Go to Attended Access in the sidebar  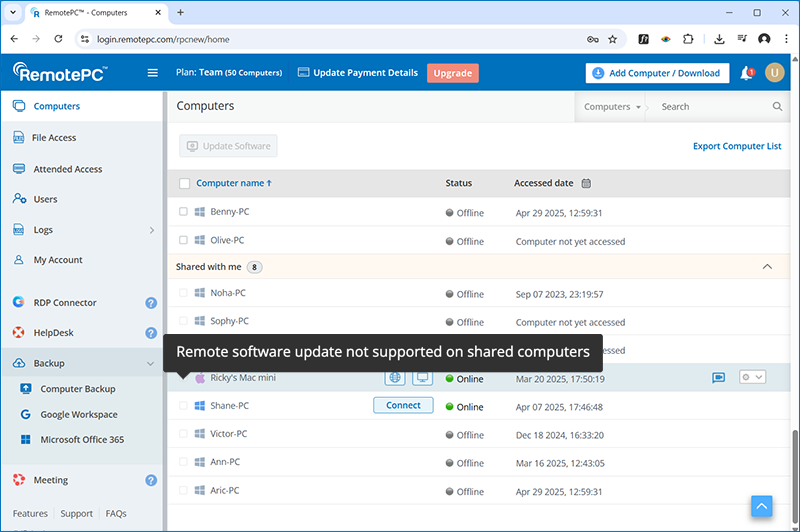tap(67, 169)
